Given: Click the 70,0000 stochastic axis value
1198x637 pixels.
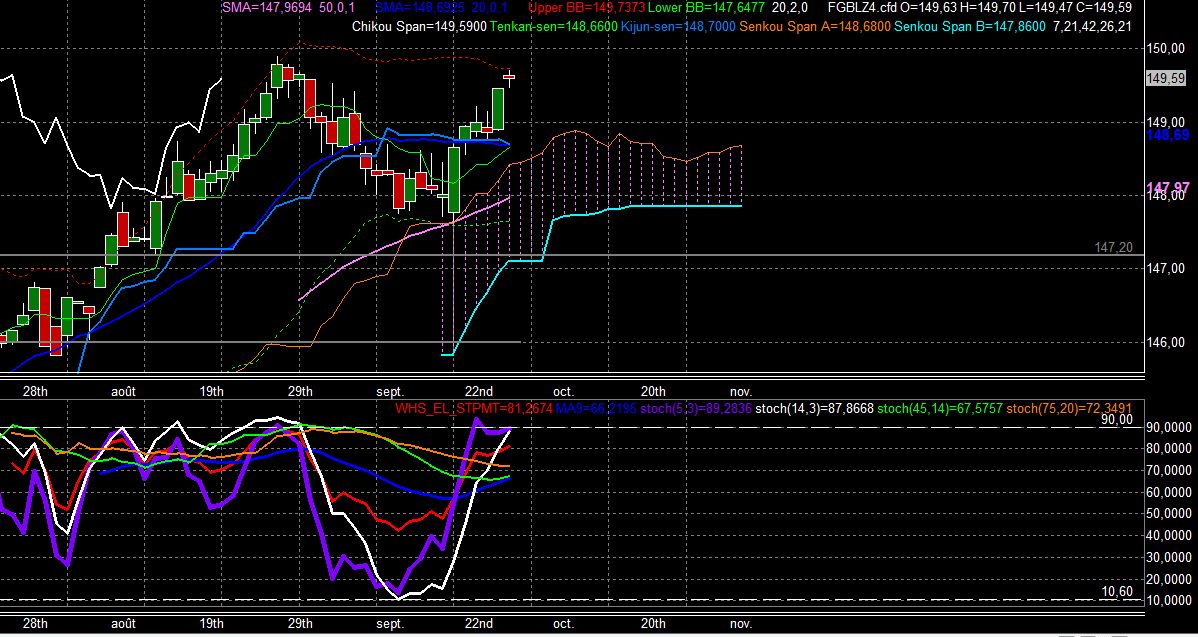Looking at the screenshot, I should click(1168, 470).
